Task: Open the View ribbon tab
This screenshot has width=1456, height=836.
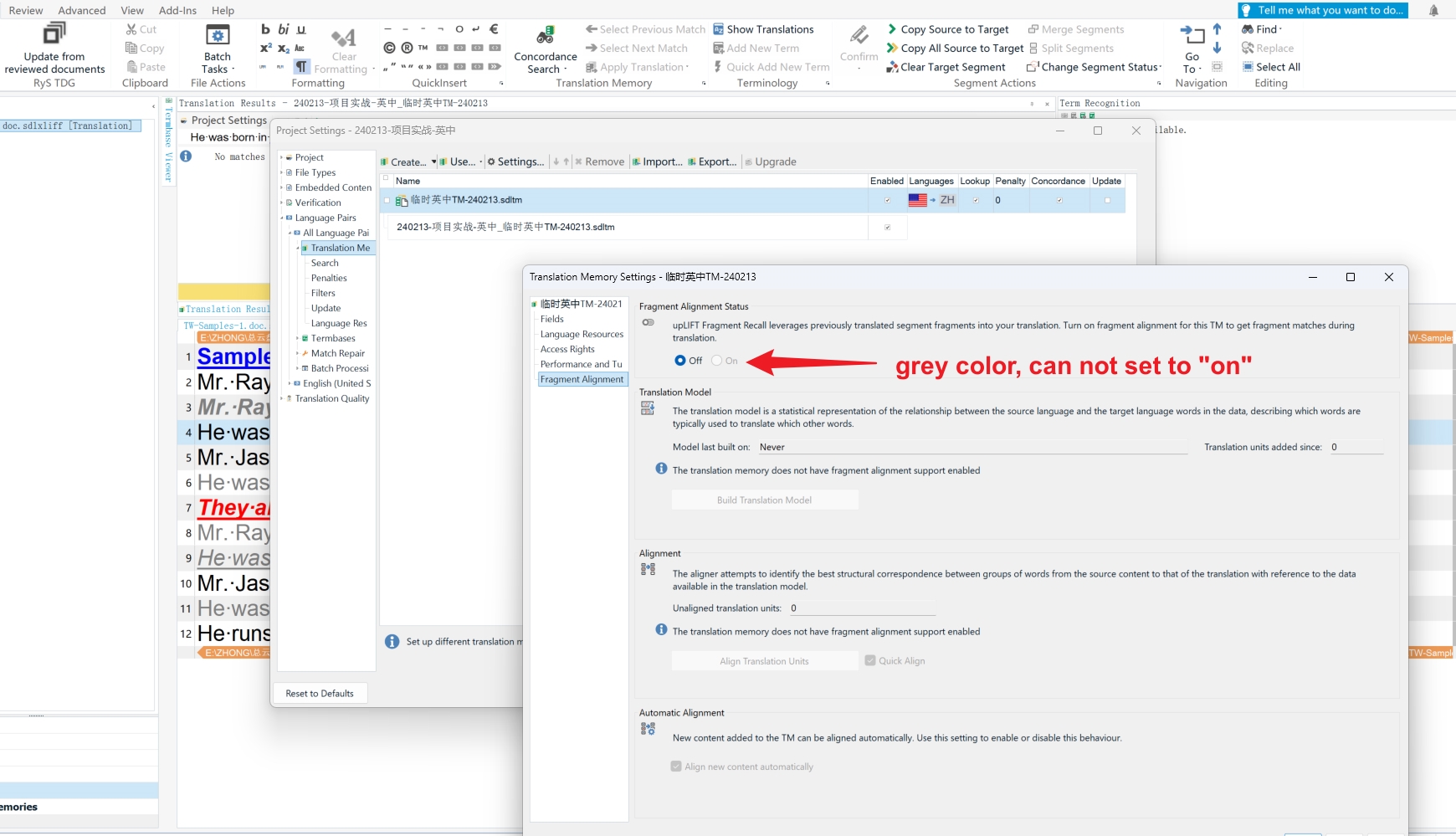Action: click(x=132, y=10)
